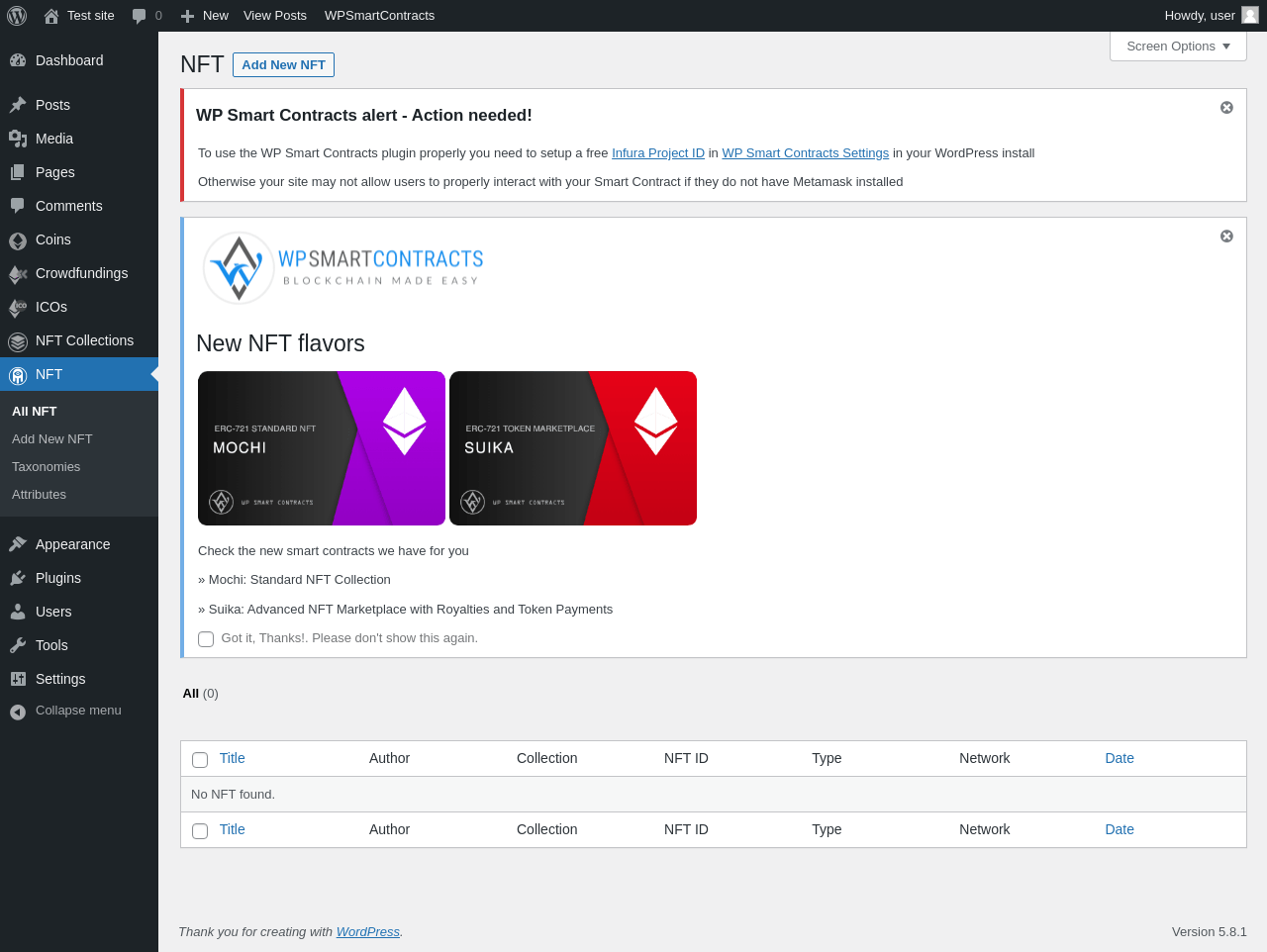
Task: Click the 'New NFT flavors' heading
Action: click(x=280, y=343)
